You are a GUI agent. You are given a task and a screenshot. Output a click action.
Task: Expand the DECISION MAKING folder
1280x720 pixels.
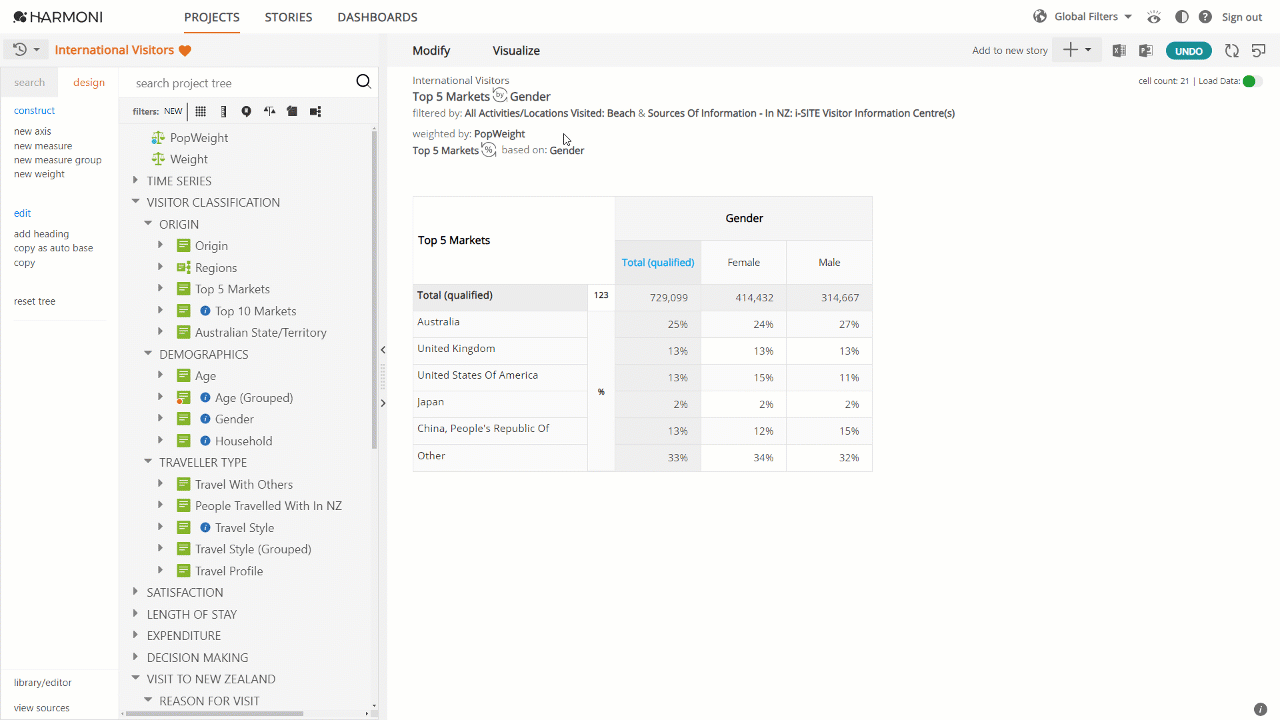click(136, 657)
